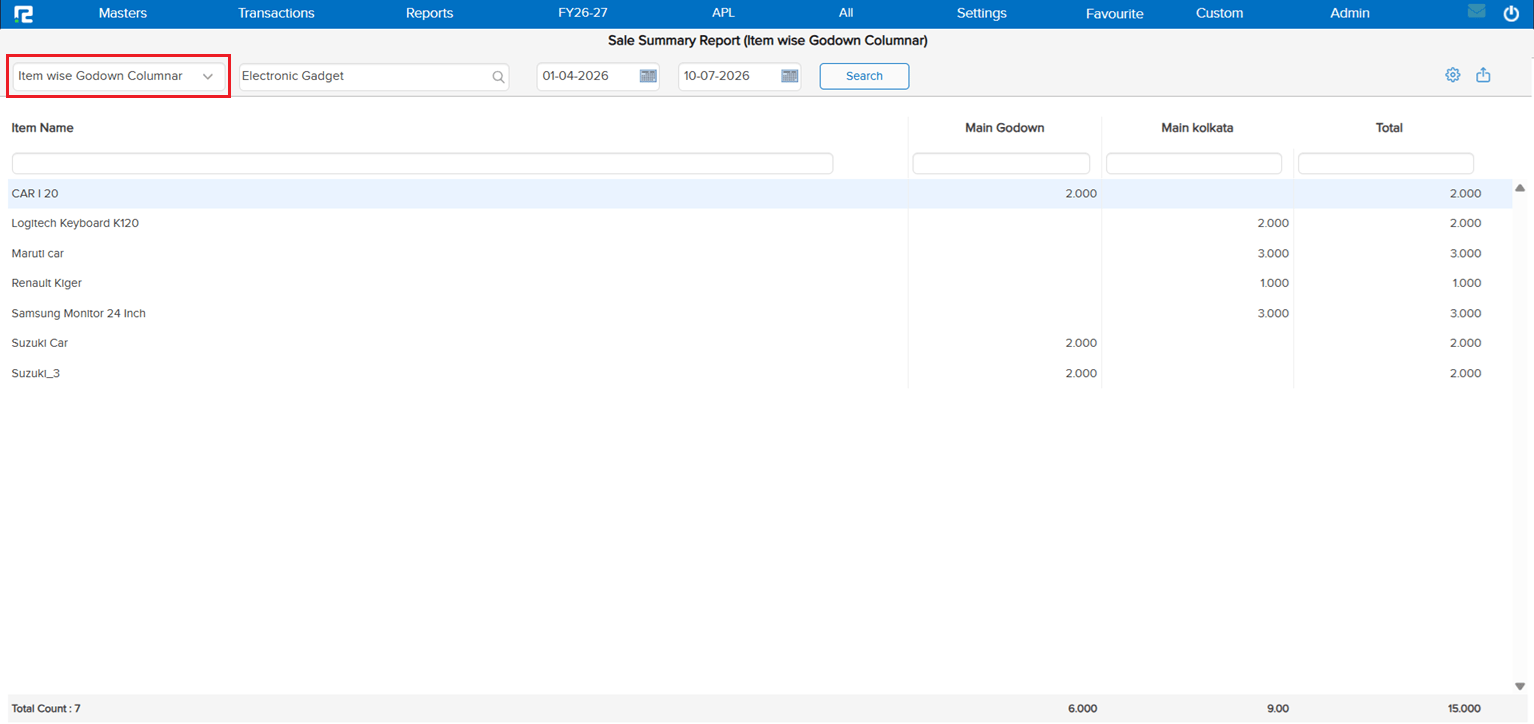Click Main Godown quantity for Suzuki Car

pos(1081,343)
